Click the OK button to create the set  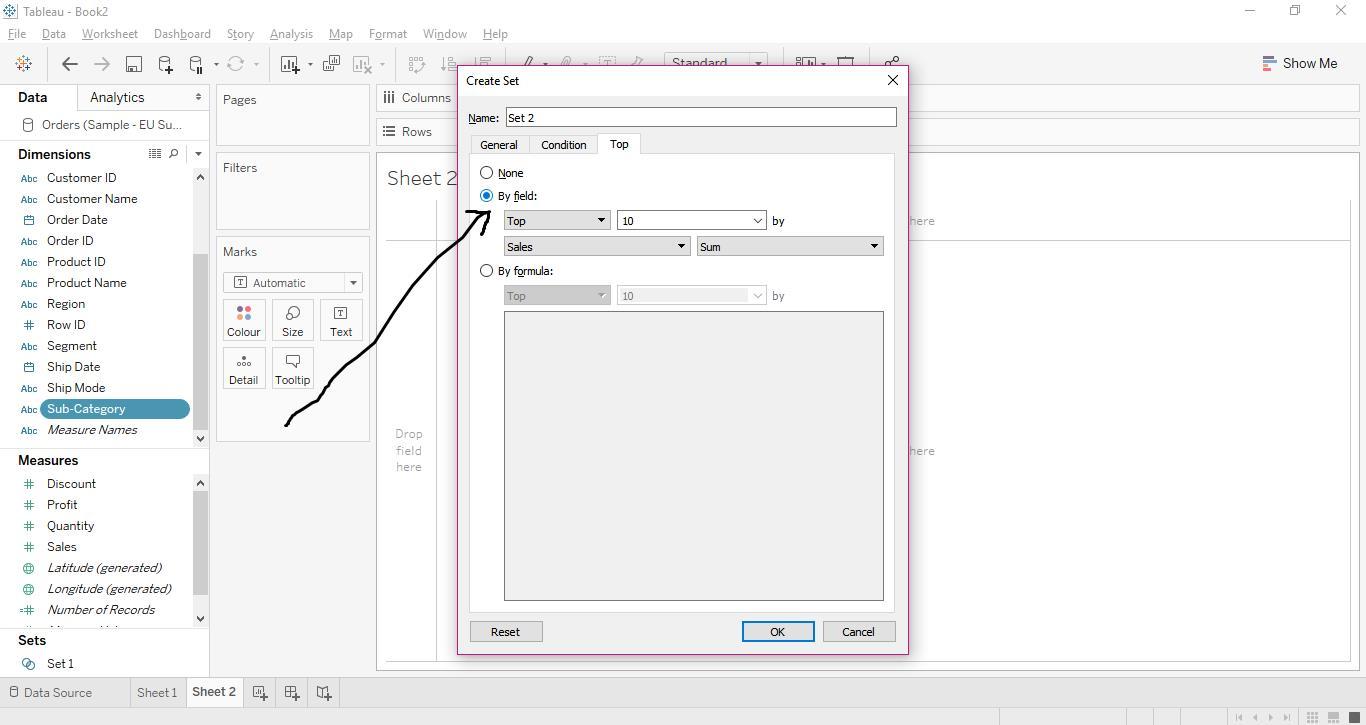coord(777,631)
